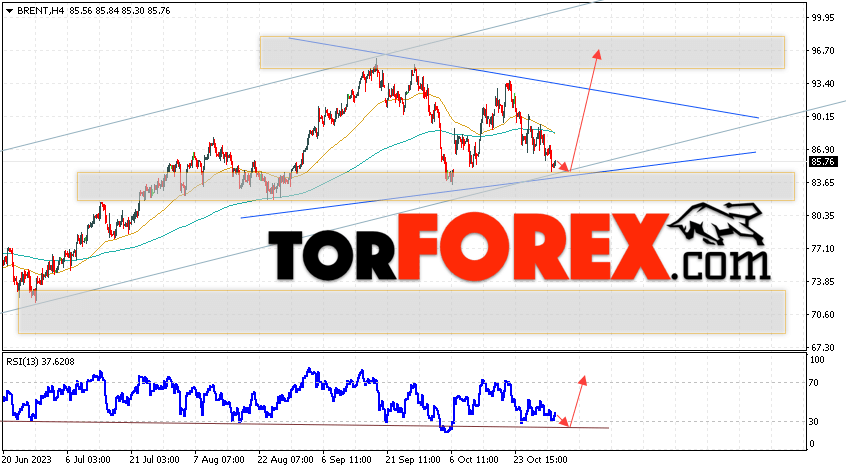
Task: Click the 93.40 price axis label
Action: (x=823, y=84)
